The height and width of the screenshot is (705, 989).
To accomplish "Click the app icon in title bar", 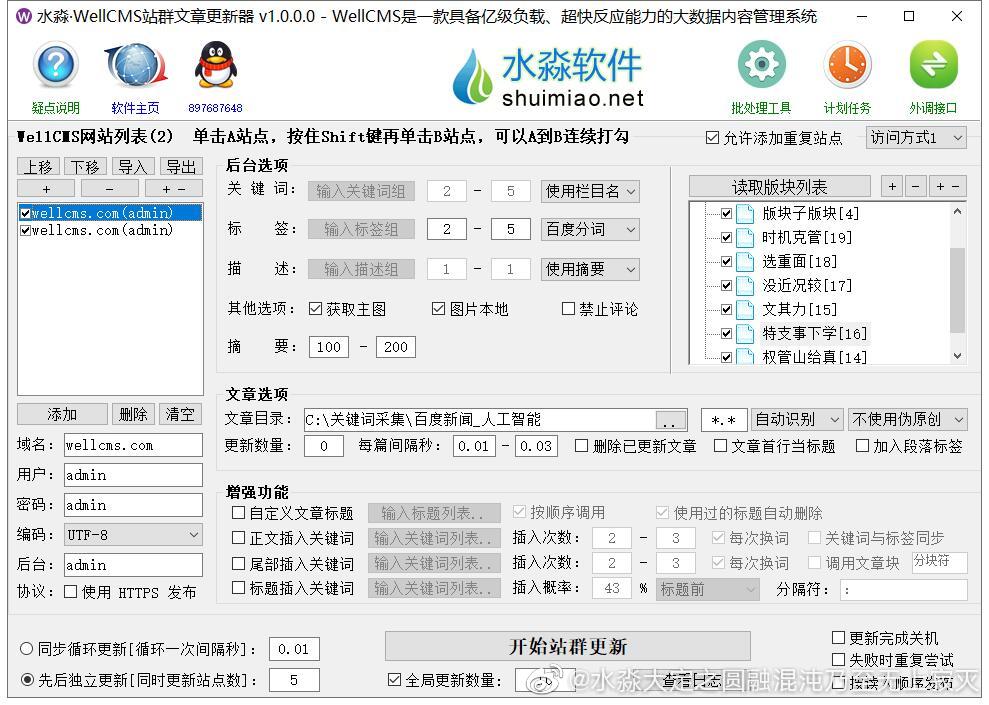I will coord(23,16).
